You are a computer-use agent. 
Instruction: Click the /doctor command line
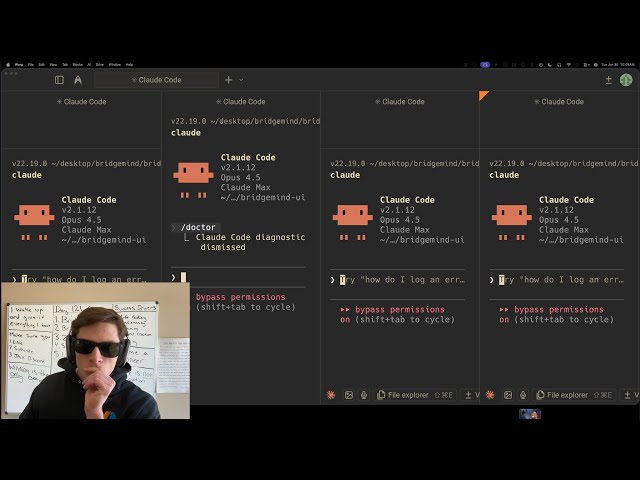coord(198,227)
